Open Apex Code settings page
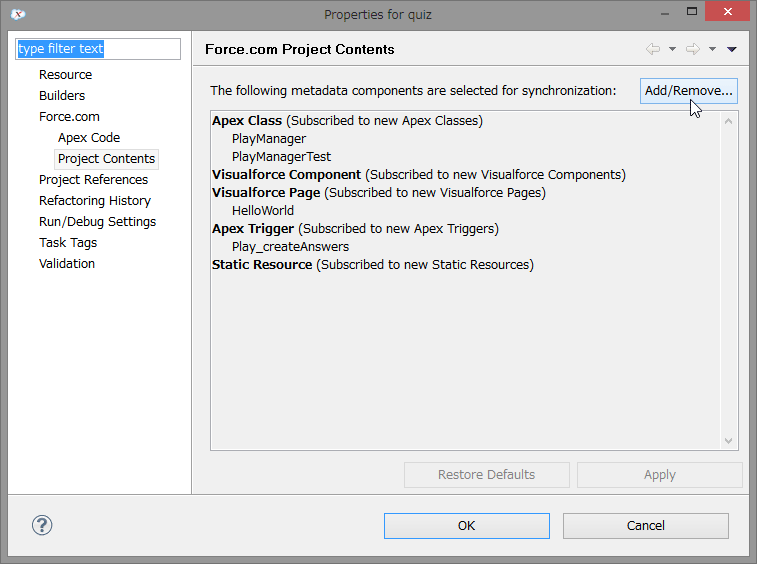 click(x=89, y=138)
